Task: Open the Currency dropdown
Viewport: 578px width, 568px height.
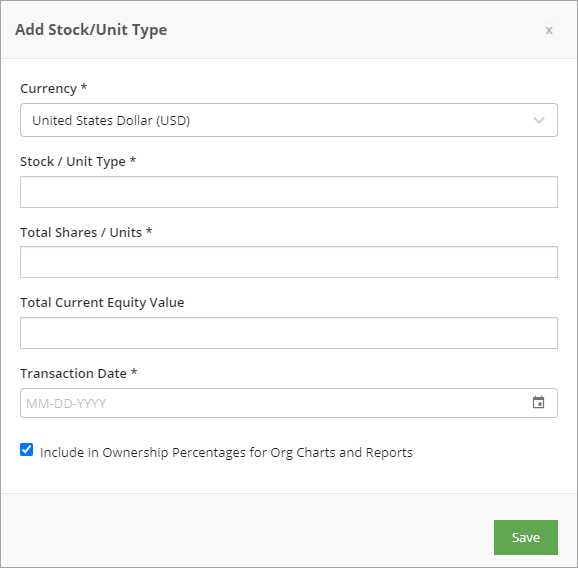Action: point(289,120)
